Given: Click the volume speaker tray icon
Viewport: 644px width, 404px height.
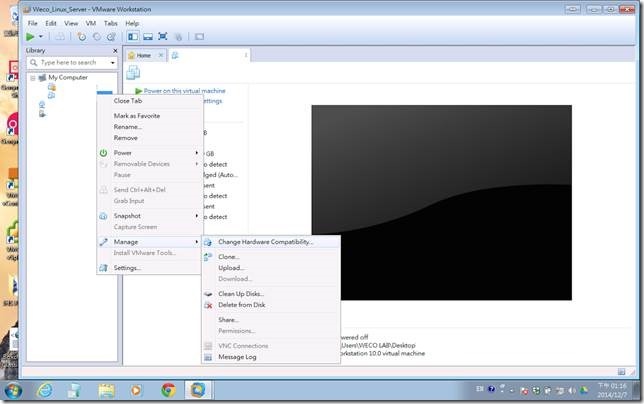Looking at the screenshot, I should (572, 390).
